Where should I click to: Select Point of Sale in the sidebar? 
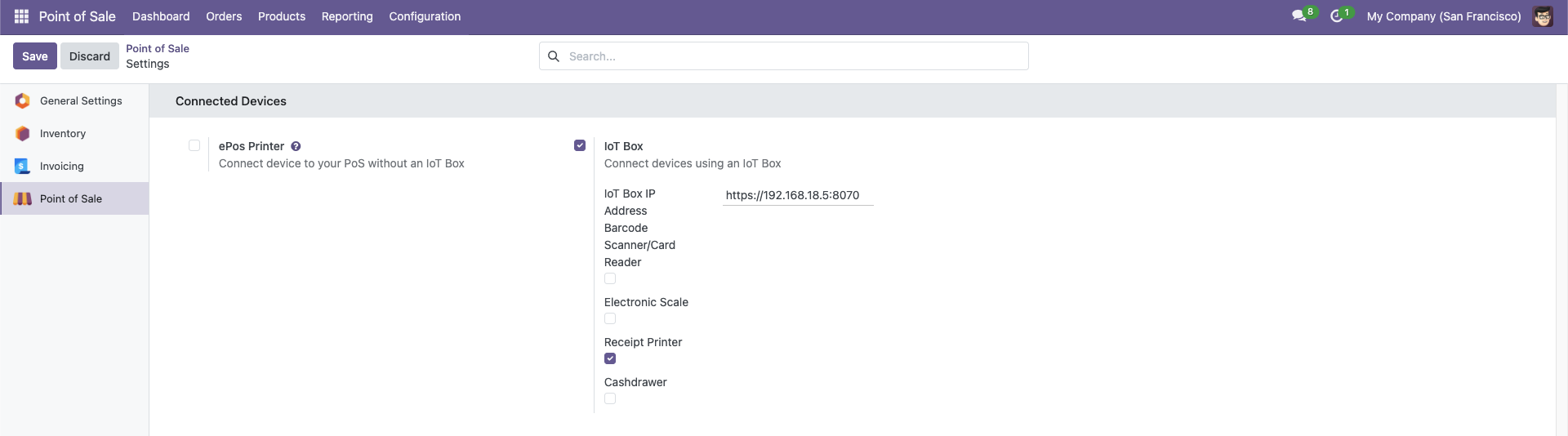tap(74, 198)
